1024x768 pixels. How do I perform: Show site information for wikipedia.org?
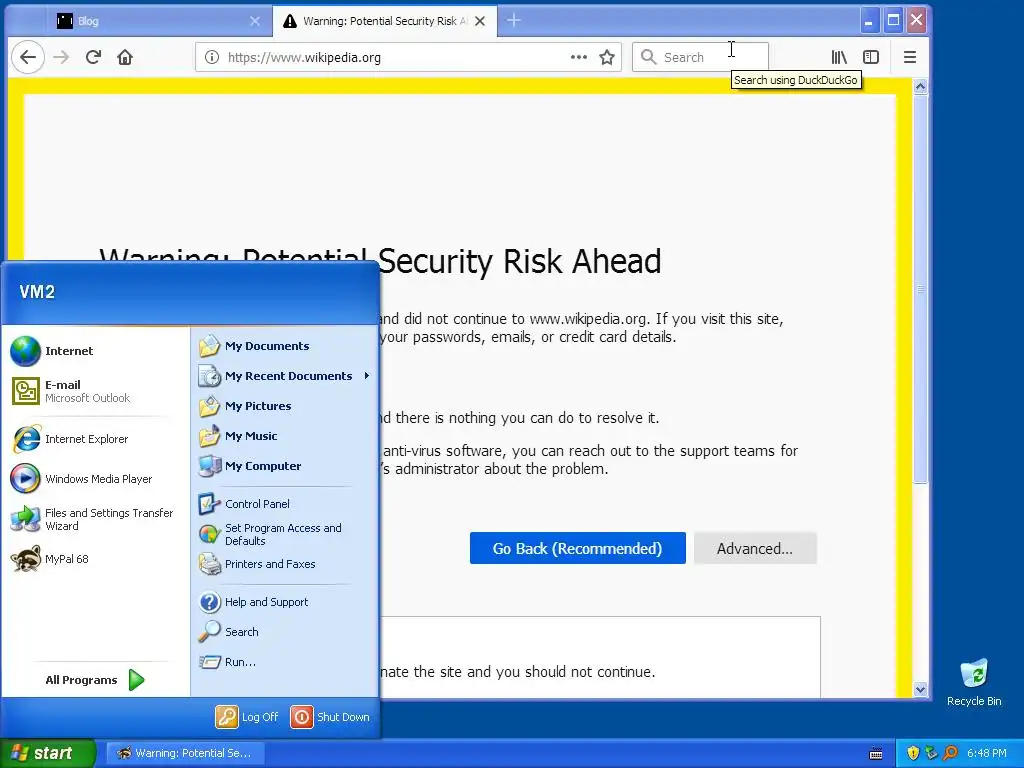click(x=212, y=57)
